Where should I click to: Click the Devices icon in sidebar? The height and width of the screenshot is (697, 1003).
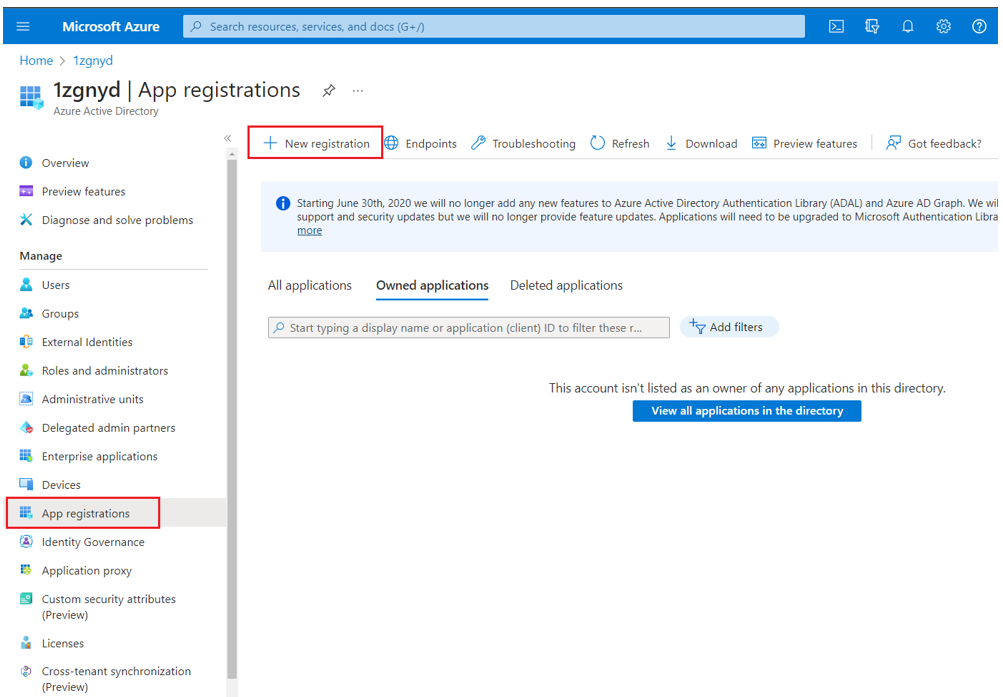26,484
